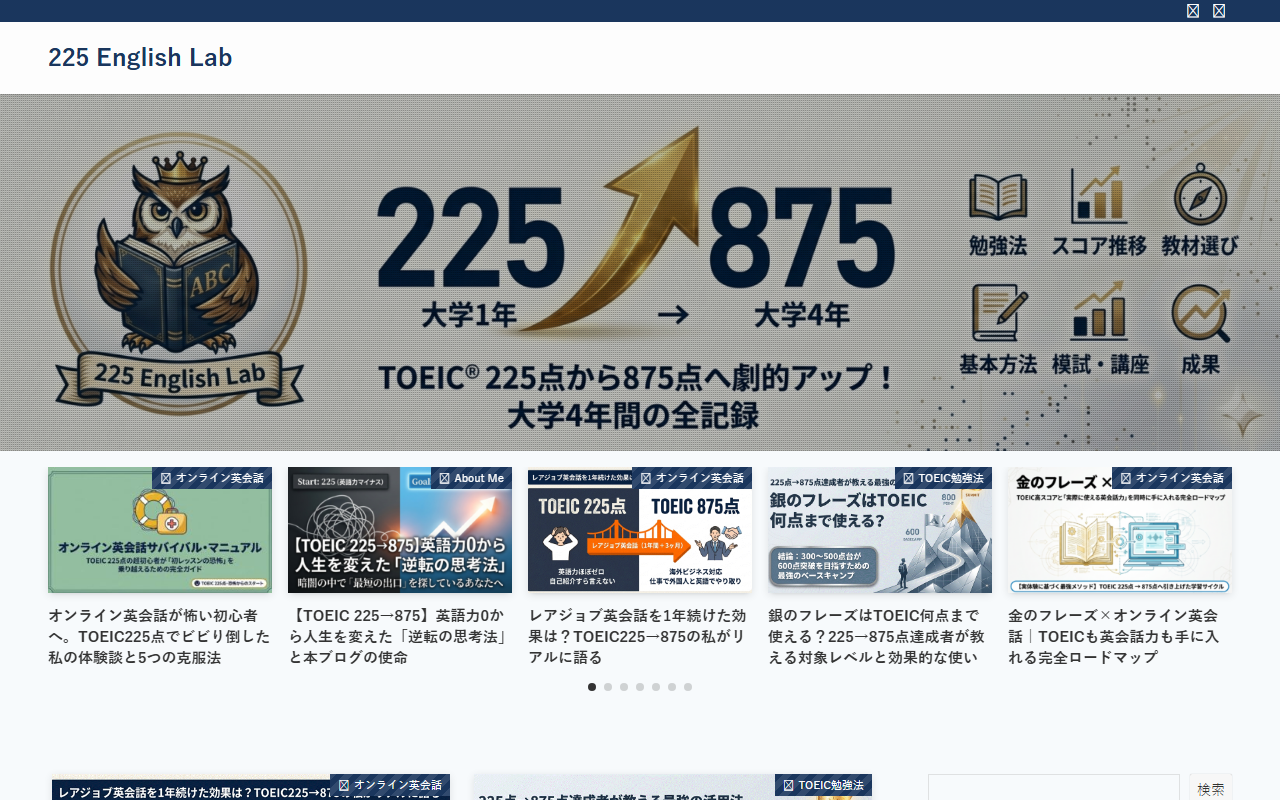This screenshot has width=1280, height=800.
Task: Open article オンライン英会話が怖い初心者へ
Action: [160, 636]
